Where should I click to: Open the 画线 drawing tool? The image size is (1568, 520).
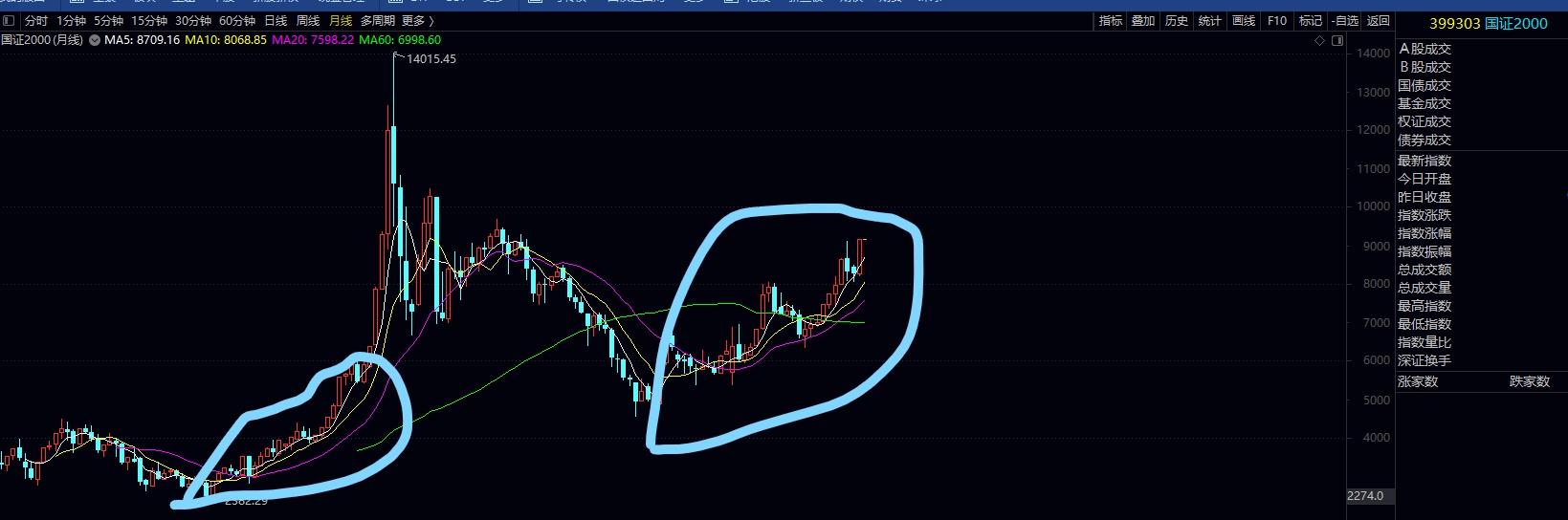1244,20
